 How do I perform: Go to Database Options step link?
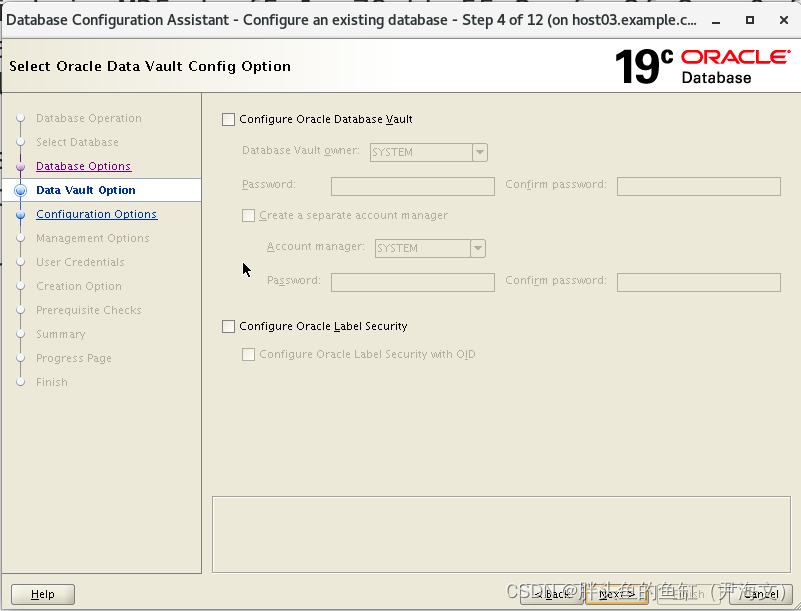coord(84,166)
